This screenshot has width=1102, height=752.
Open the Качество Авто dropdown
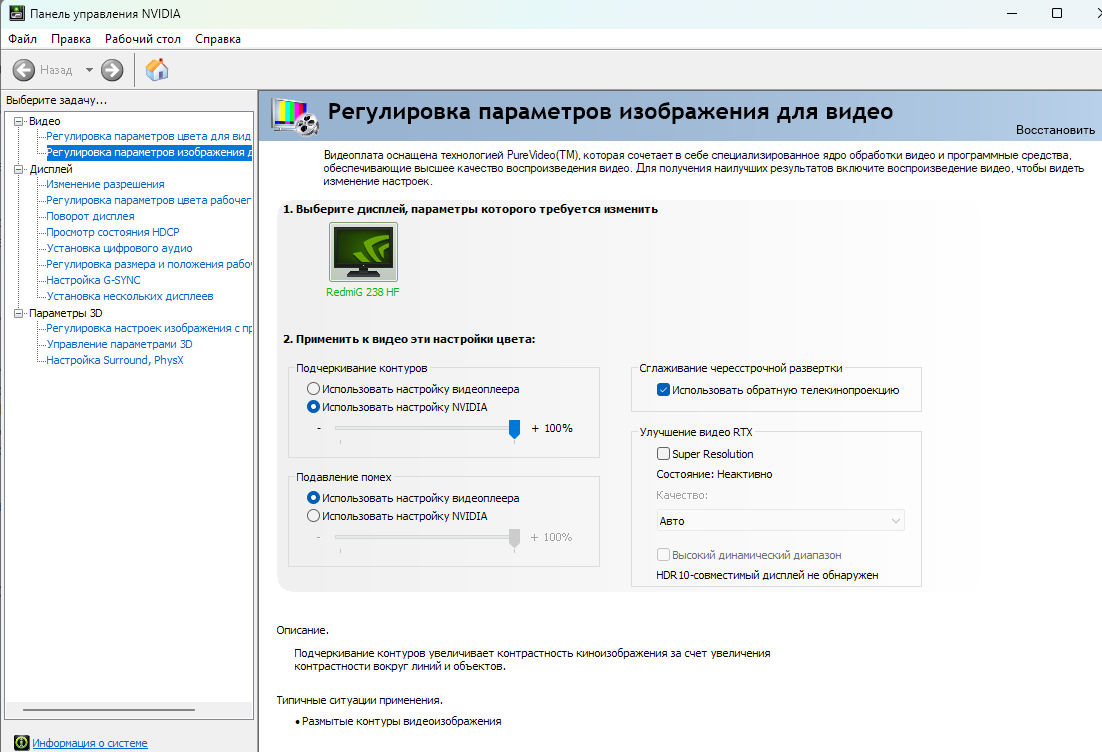coord(780,521)
